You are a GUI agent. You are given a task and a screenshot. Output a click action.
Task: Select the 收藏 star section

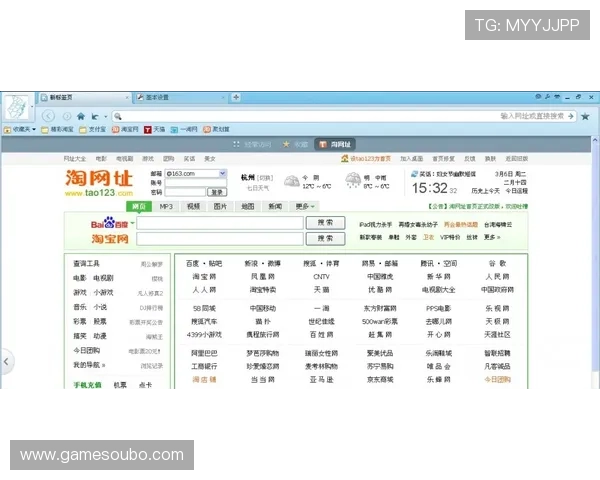coord(295,144)
